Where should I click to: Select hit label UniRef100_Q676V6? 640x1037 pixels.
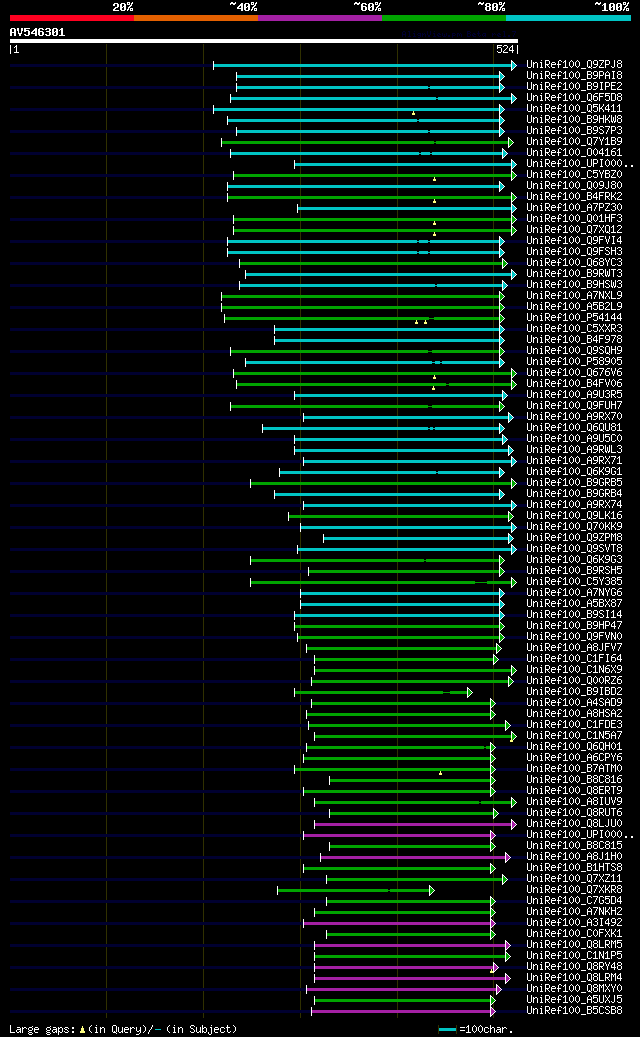(x=574, y=372)
